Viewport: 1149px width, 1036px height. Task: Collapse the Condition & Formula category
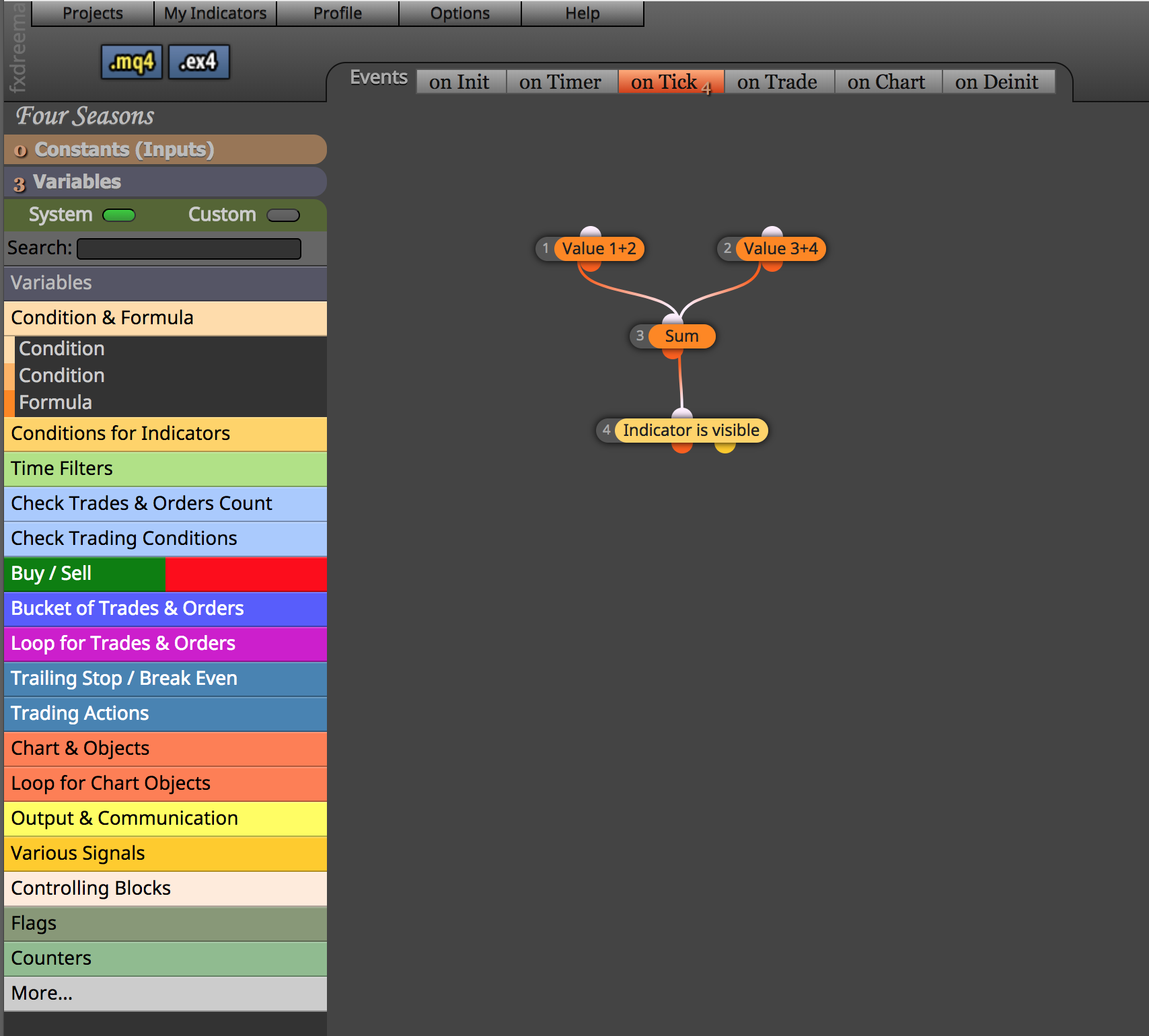[x=165, y=318]
